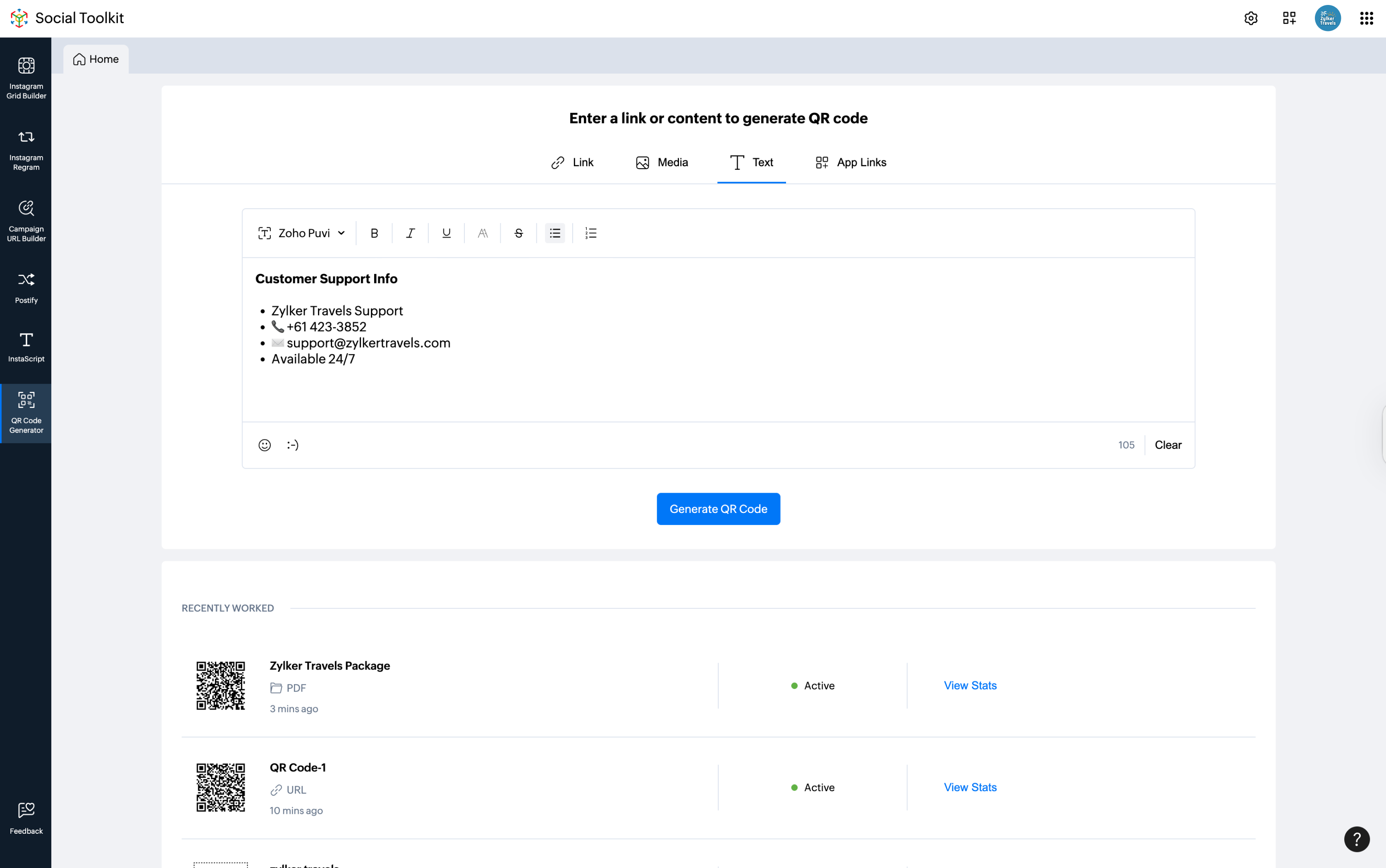Switch to the Link tab
Screen dimensions: 1386x868
[x=572, y=162]
